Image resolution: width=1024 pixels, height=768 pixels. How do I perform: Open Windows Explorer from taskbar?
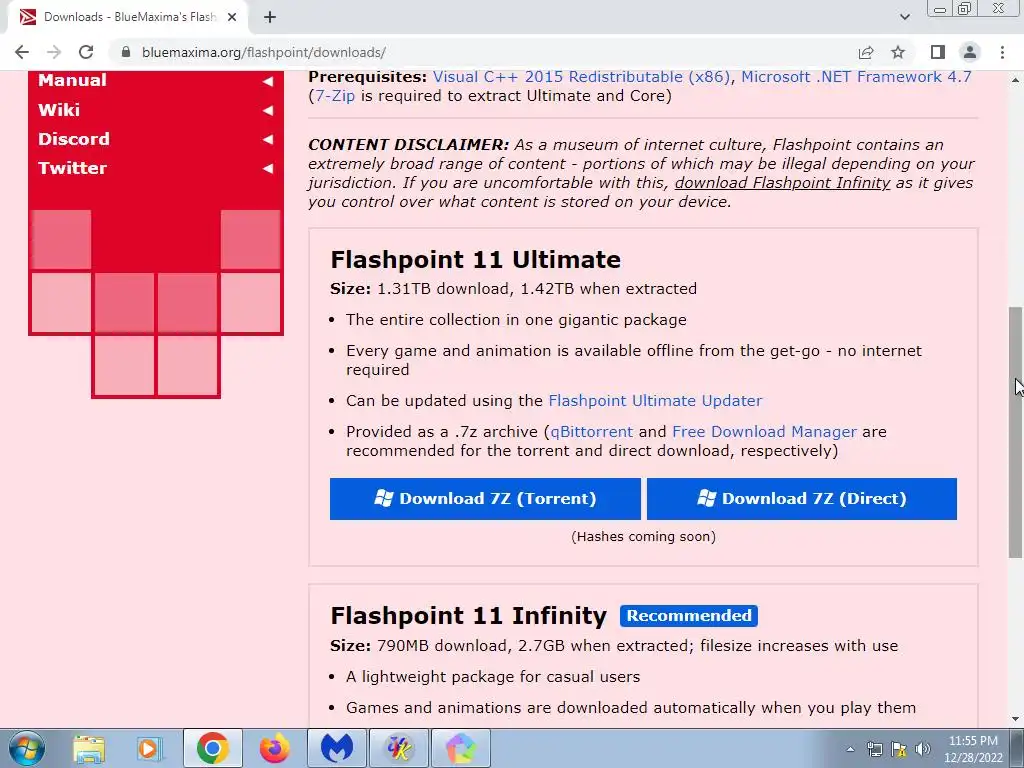[x=89, y=748]
